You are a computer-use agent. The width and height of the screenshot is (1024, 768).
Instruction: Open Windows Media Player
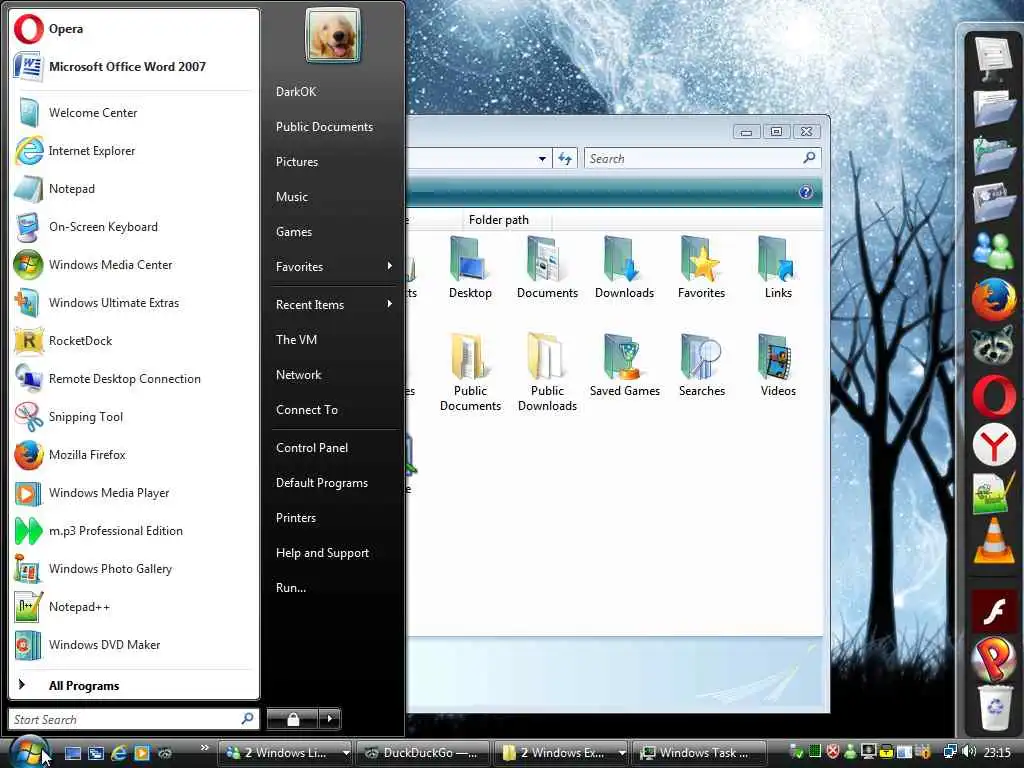coord(134,493)
